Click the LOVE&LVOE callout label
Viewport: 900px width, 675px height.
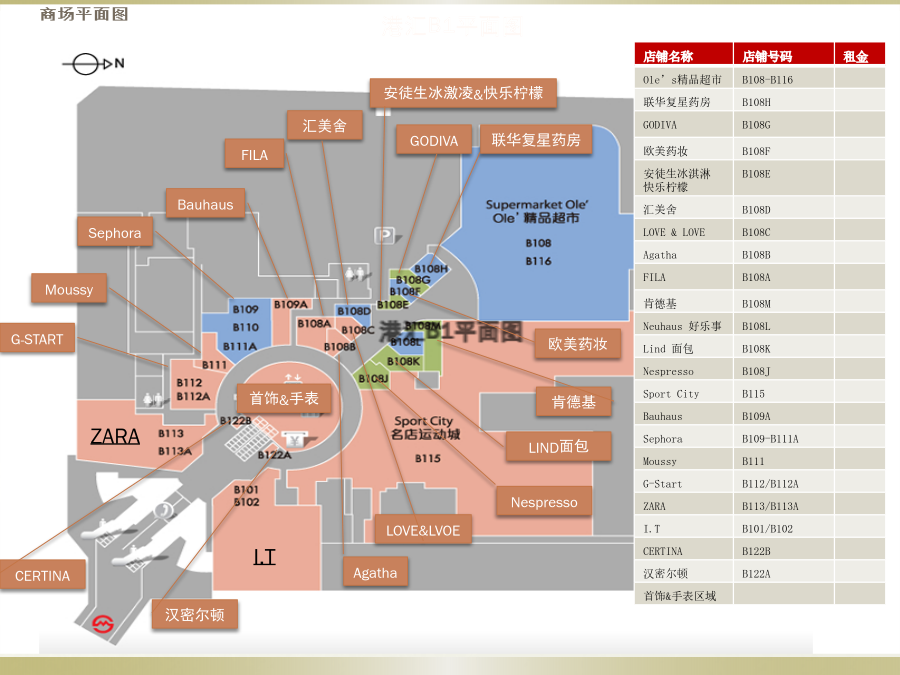[x=423, y=530]
